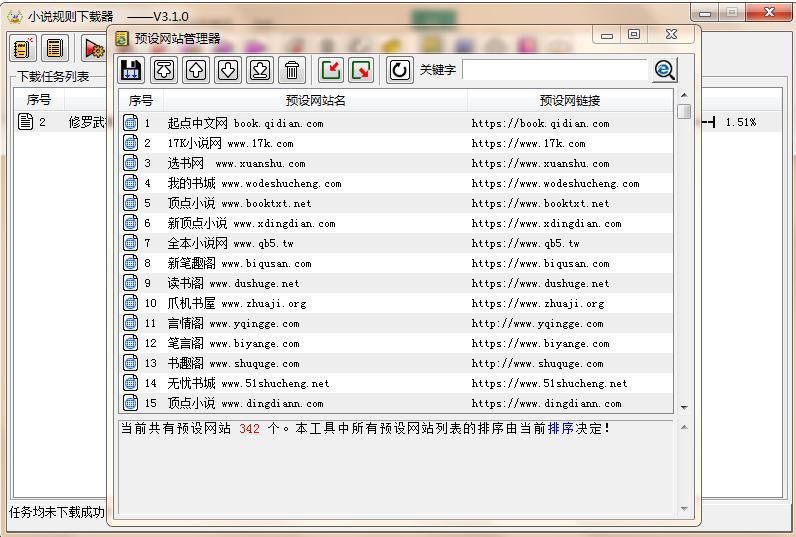Click the 预设网链接 column header
Viewport: 796px width, 537px height.
pyautogui.click(x=569, y=100)
